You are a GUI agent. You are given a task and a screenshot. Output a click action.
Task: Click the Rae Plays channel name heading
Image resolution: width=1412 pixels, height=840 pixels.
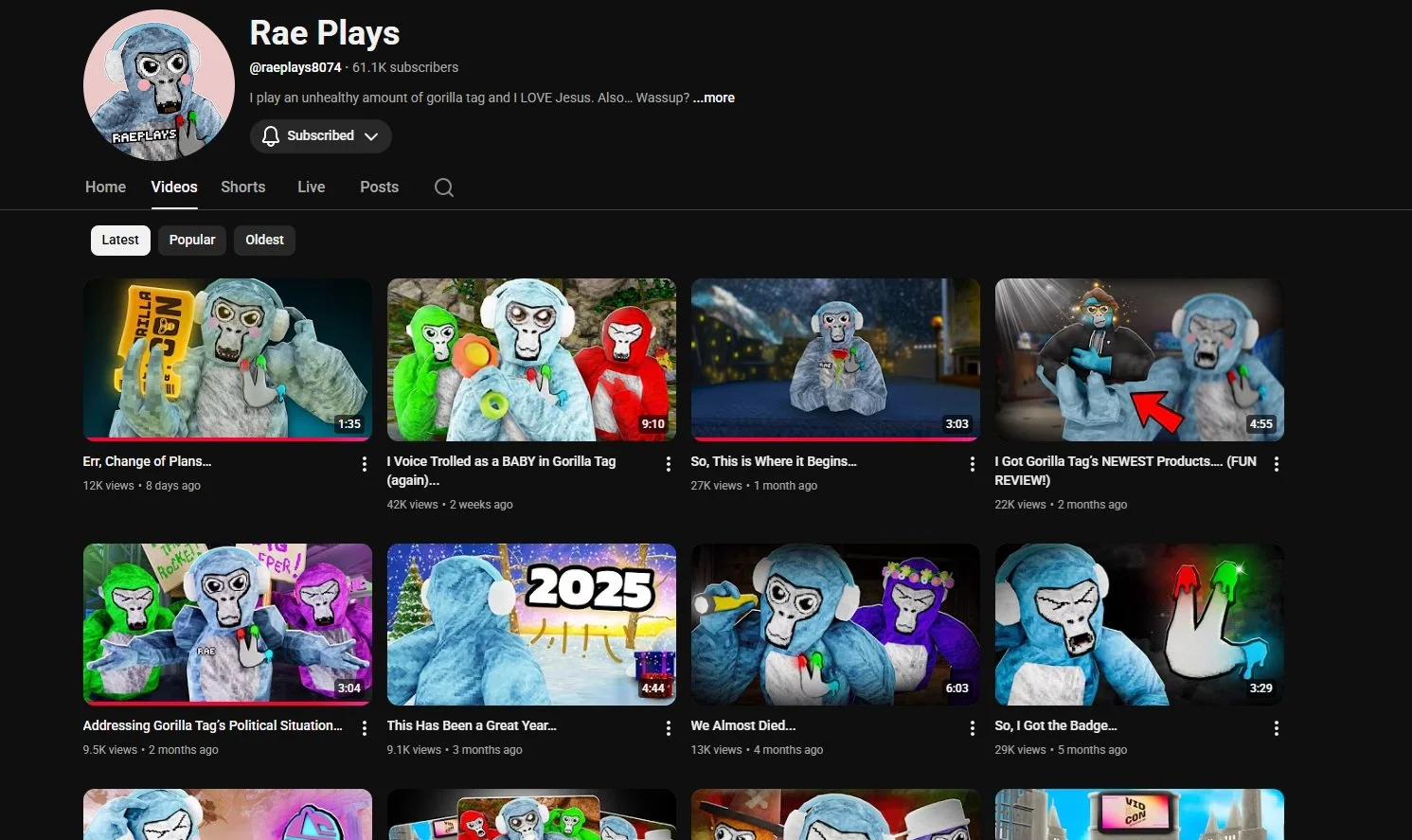click(x=325, y=33)
